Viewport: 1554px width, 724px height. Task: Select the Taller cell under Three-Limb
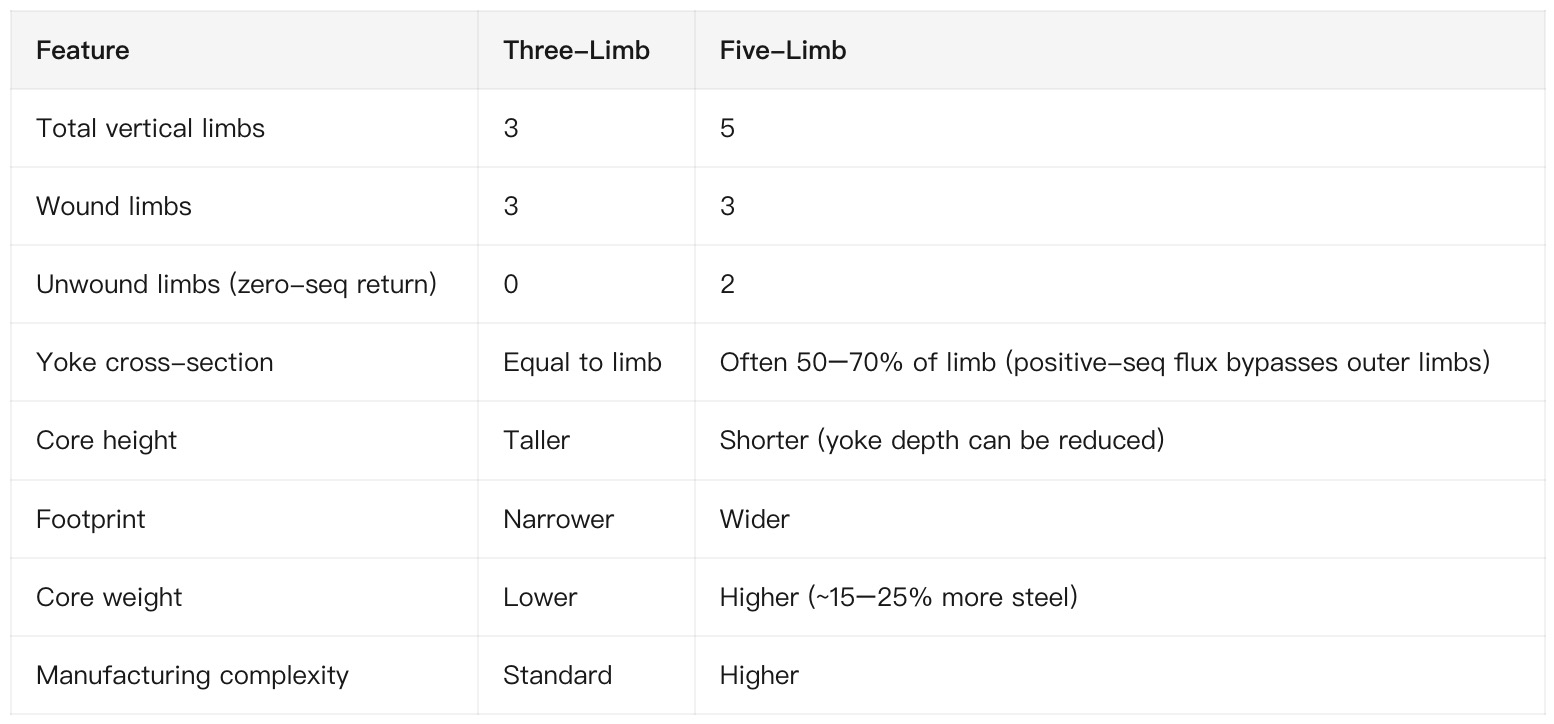[537, 441]
